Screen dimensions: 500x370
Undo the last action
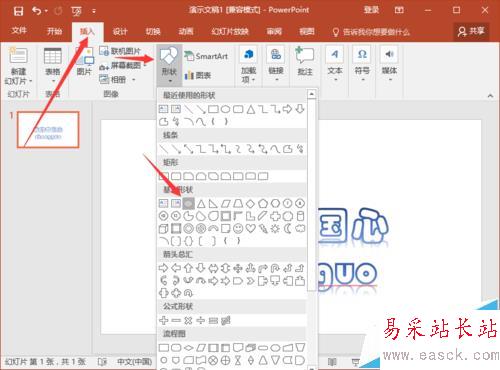click(36, 11)
